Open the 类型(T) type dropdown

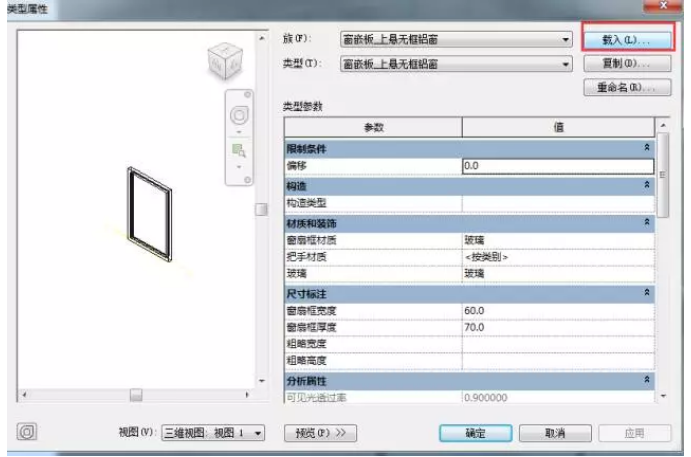[456, 64]
